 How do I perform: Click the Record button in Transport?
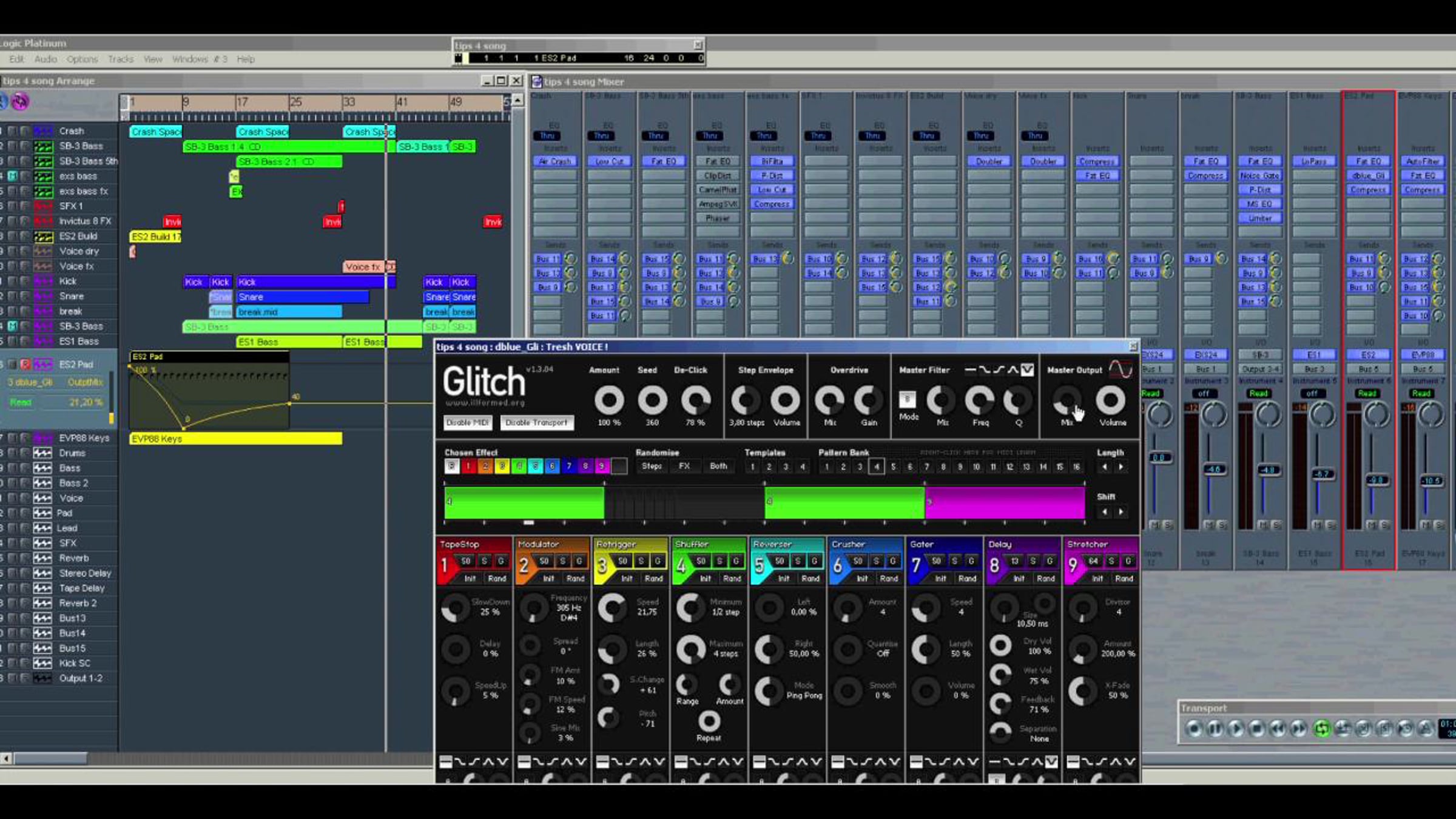pos(1194,728)
